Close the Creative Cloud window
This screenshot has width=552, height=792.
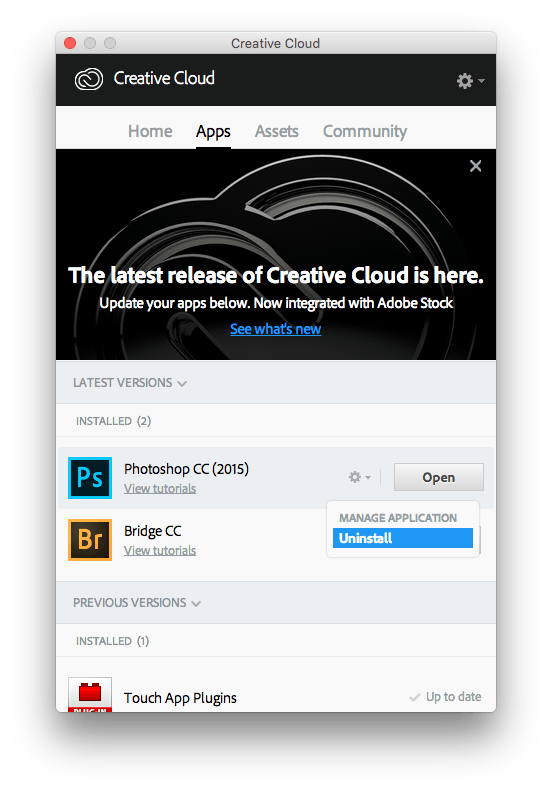pyautogui.click(x=70, y=43)
